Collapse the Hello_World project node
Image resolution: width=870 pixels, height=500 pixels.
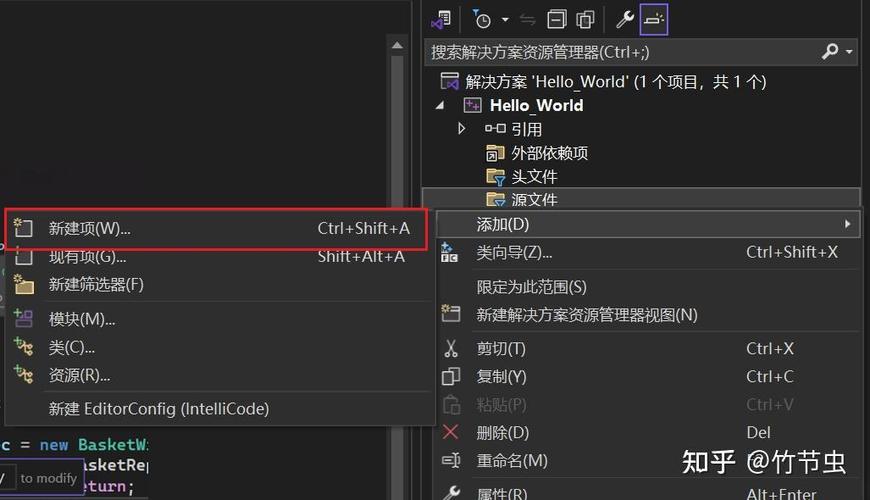(x=440, y=105)
